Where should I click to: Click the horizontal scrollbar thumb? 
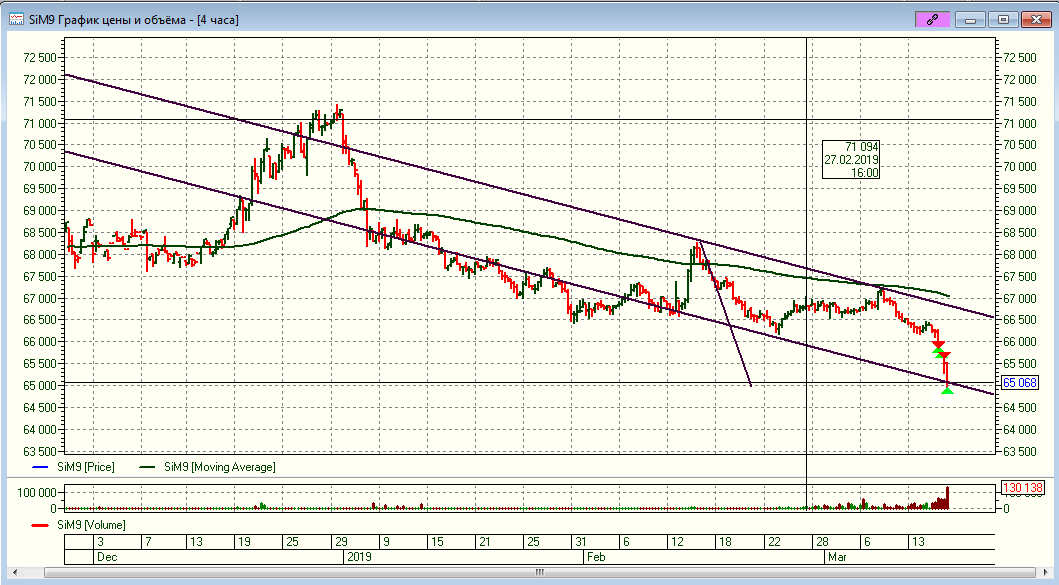pos(538,573)
